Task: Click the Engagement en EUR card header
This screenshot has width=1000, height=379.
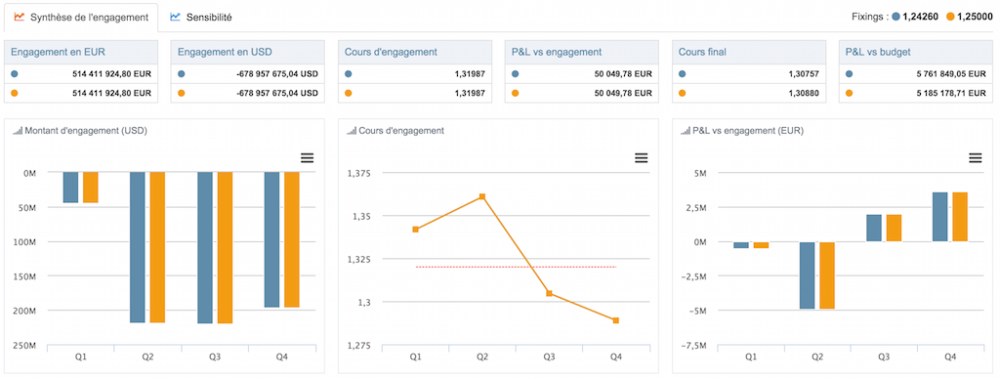Action: point(81,52)
